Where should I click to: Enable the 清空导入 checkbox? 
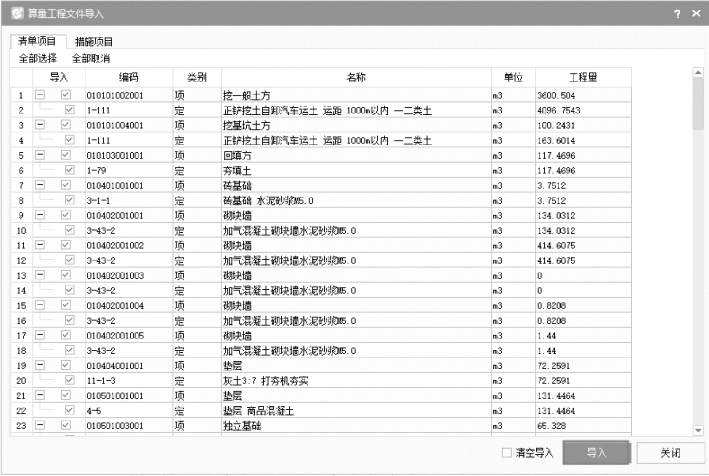507,452
